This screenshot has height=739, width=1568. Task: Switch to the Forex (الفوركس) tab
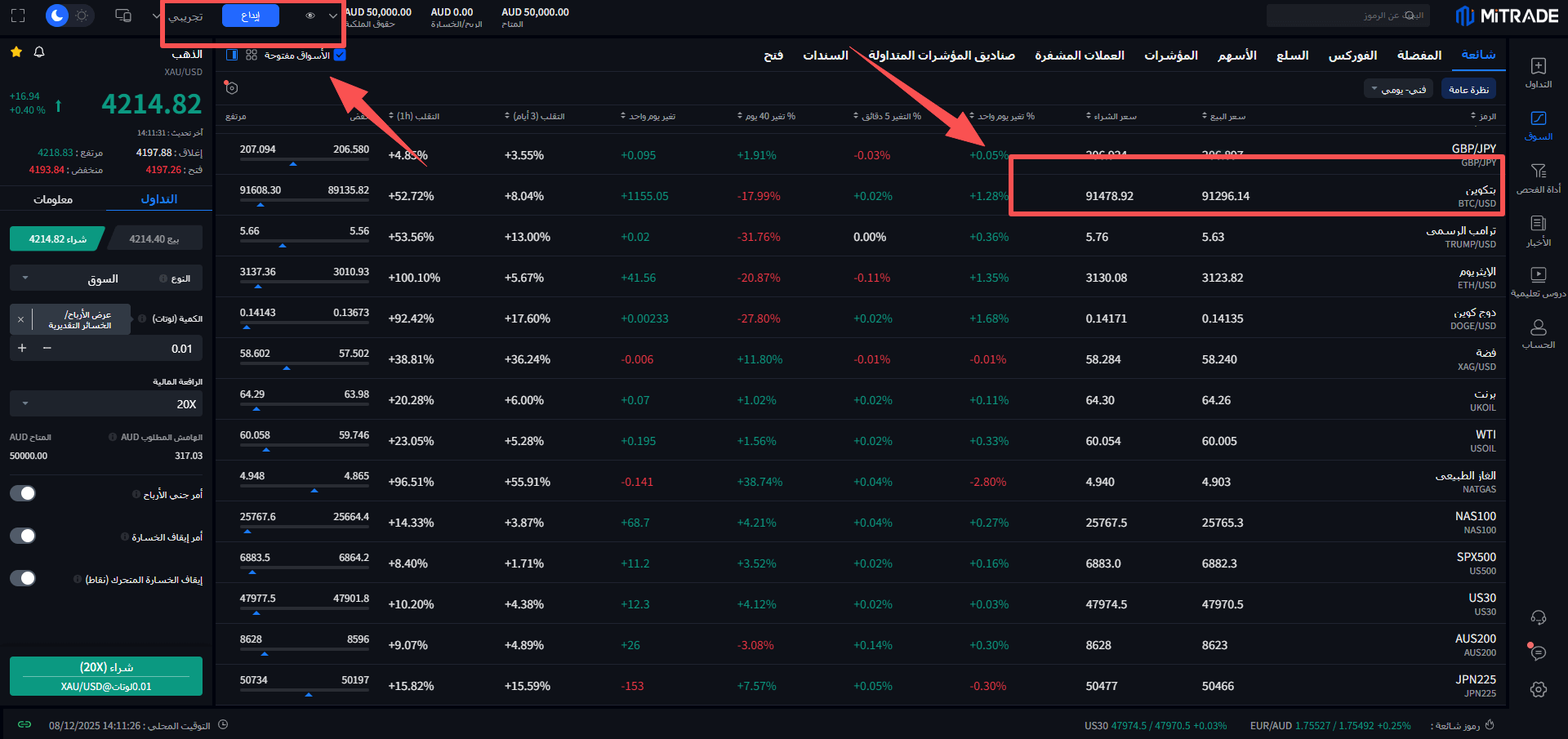pyautogui.click(x=1352, y=56)
